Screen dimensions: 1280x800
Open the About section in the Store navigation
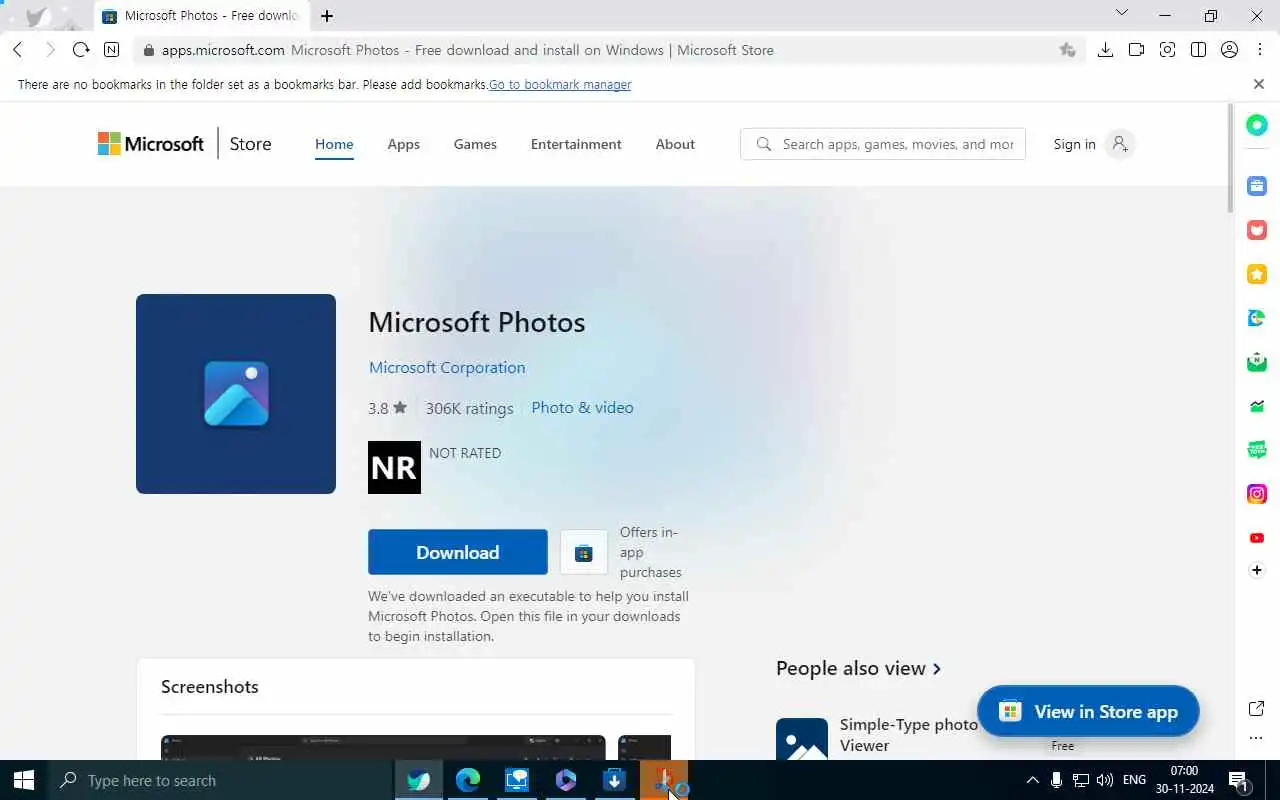675,144
